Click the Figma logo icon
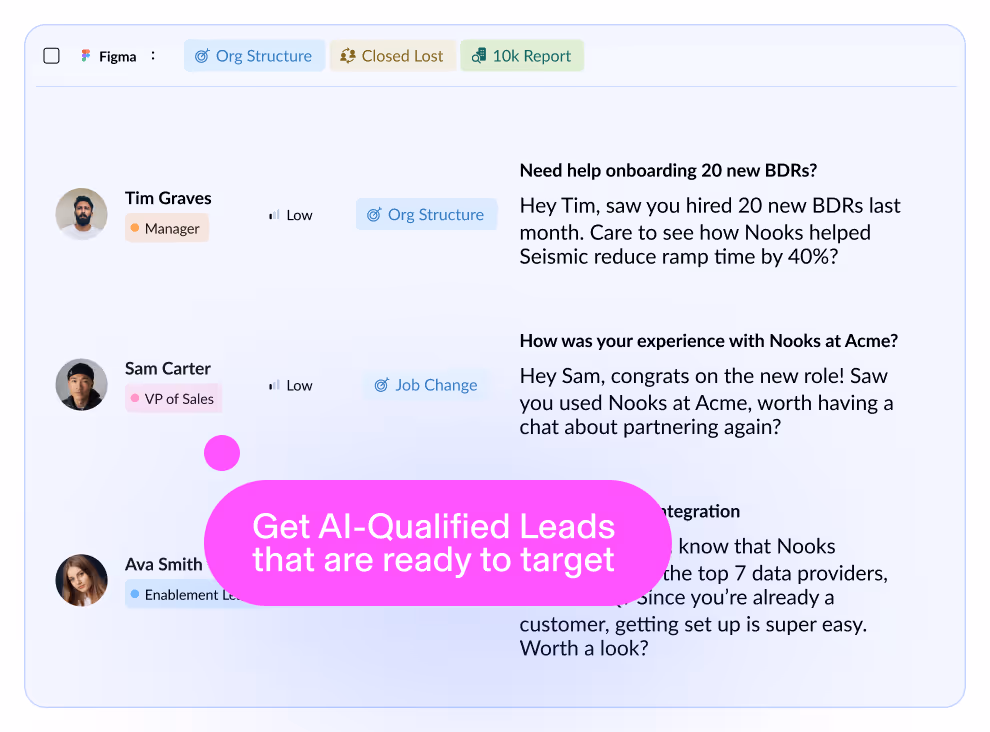The height and width of the screenshot is (732, 990). click(86, 56)
